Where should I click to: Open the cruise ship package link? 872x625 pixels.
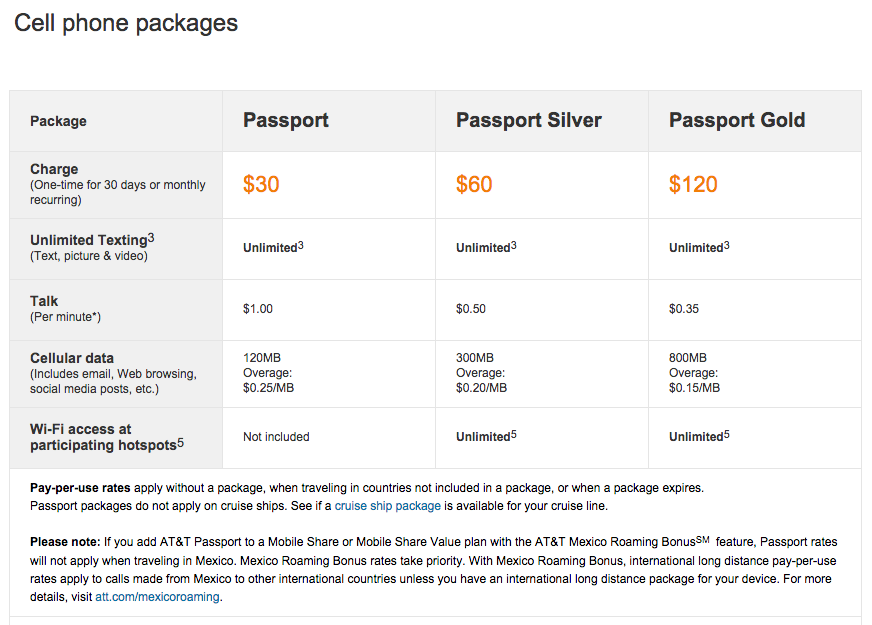[388, 506]
